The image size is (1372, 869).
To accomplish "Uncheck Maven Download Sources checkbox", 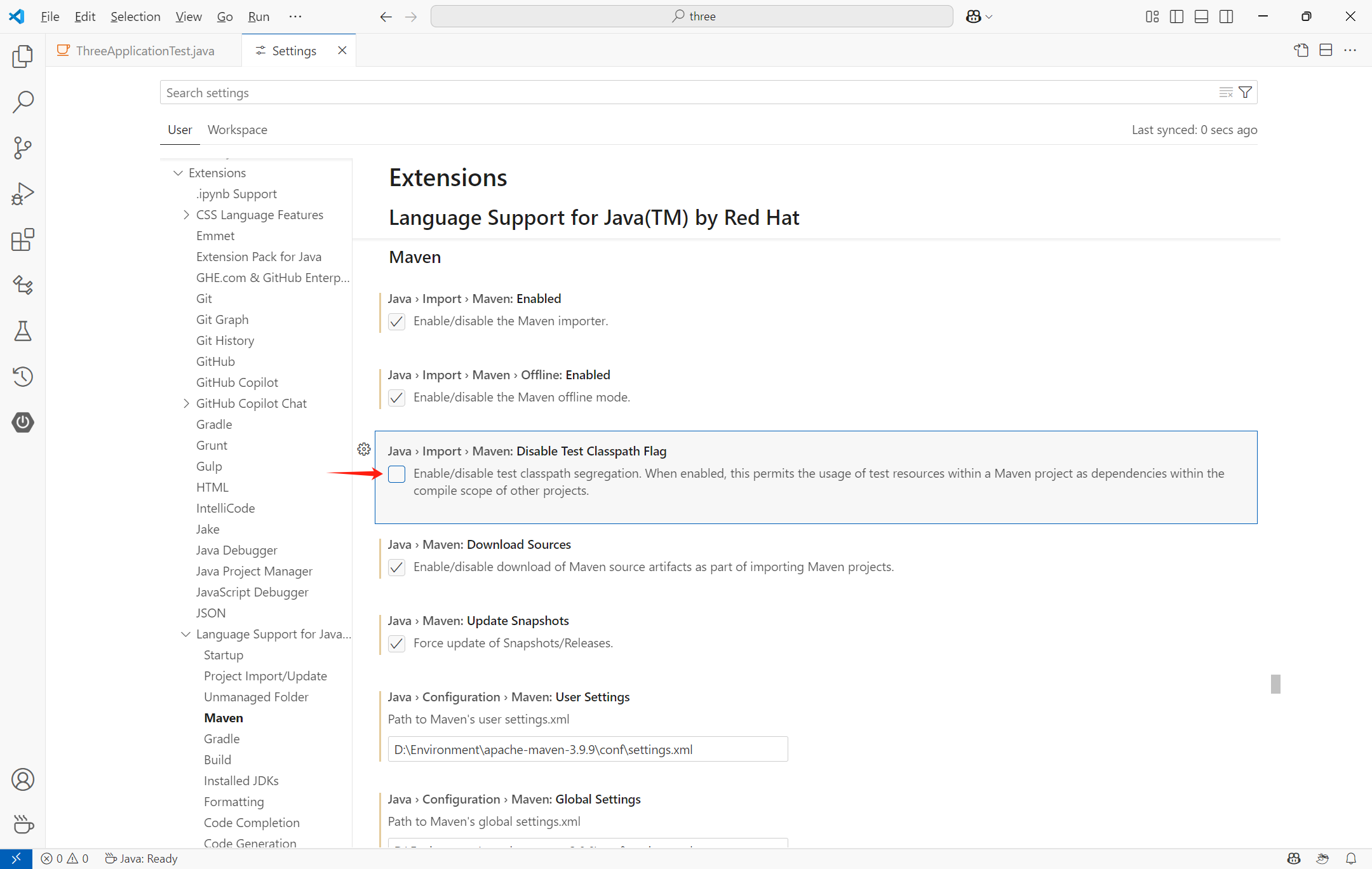I will point(397,567).
